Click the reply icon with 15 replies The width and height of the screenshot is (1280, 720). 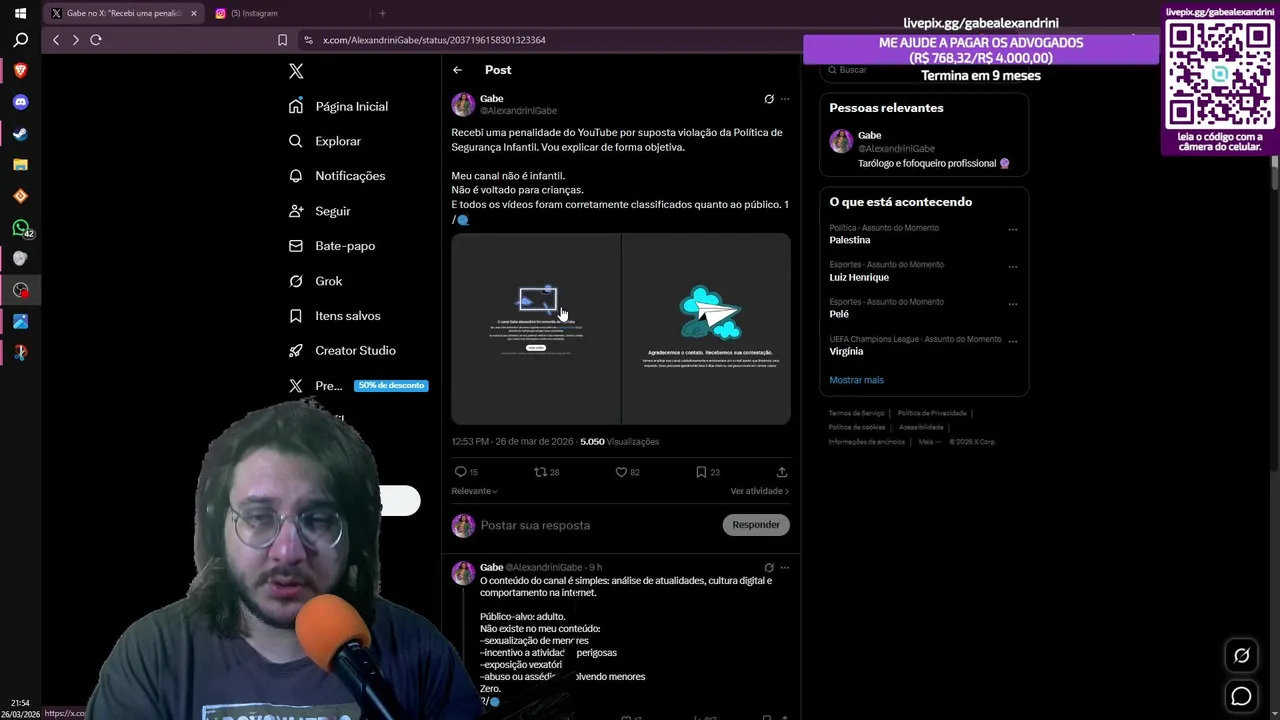[466, 472]
